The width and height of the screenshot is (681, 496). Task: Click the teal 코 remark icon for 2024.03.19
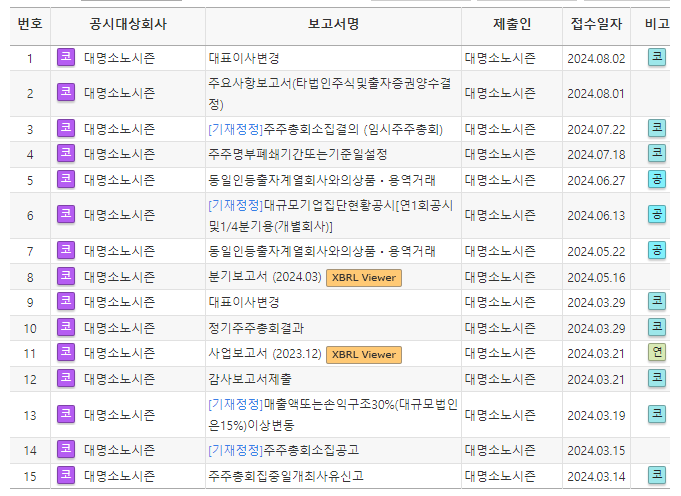[657, 414]
